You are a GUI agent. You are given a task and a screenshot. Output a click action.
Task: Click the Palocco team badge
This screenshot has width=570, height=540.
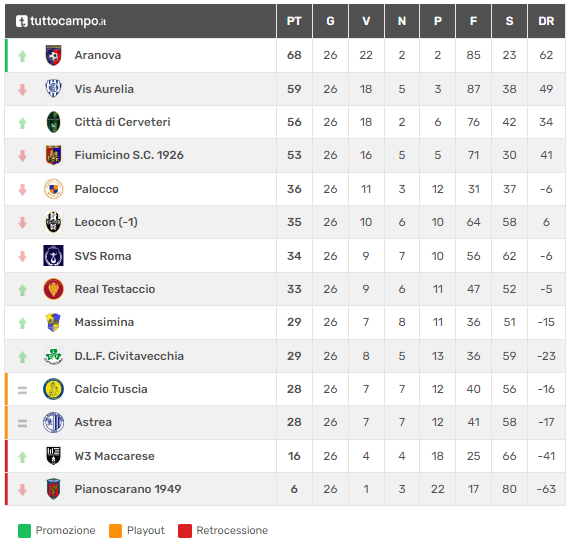tap(53, 189)
